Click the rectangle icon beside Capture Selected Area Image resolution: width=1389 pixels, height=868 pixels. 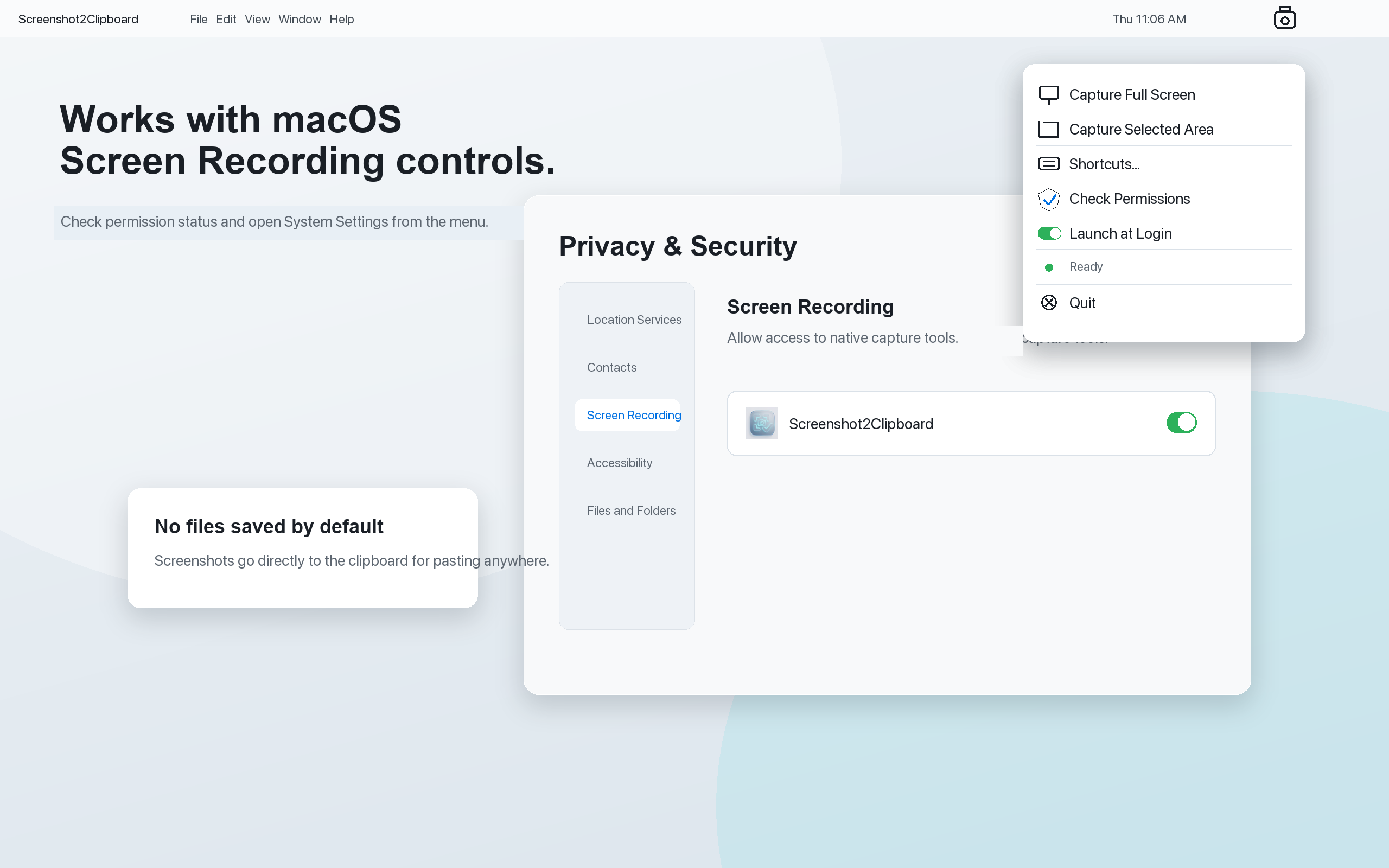tap(1049, 130)
